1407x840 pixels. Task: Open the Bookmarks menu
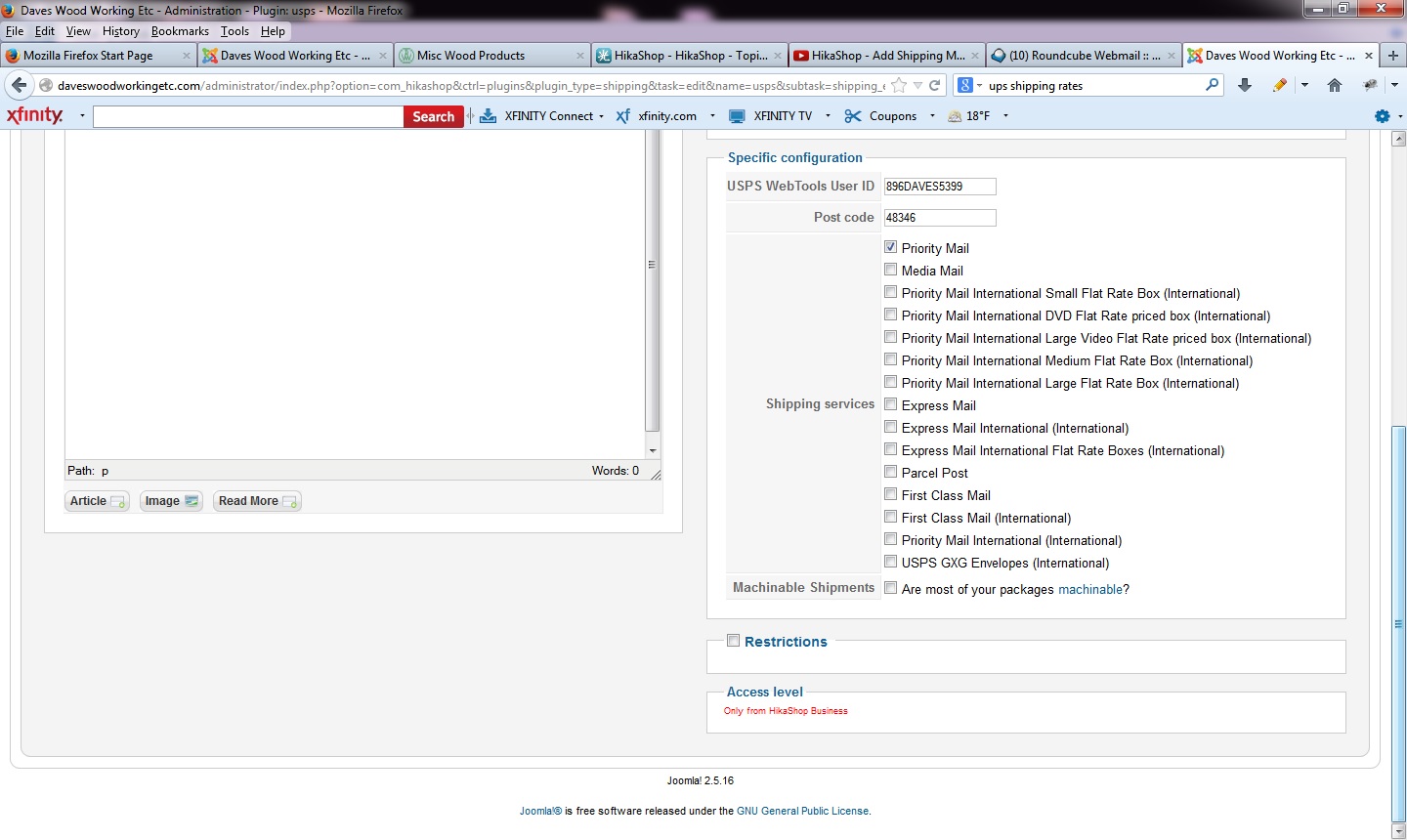coord(180,31)
